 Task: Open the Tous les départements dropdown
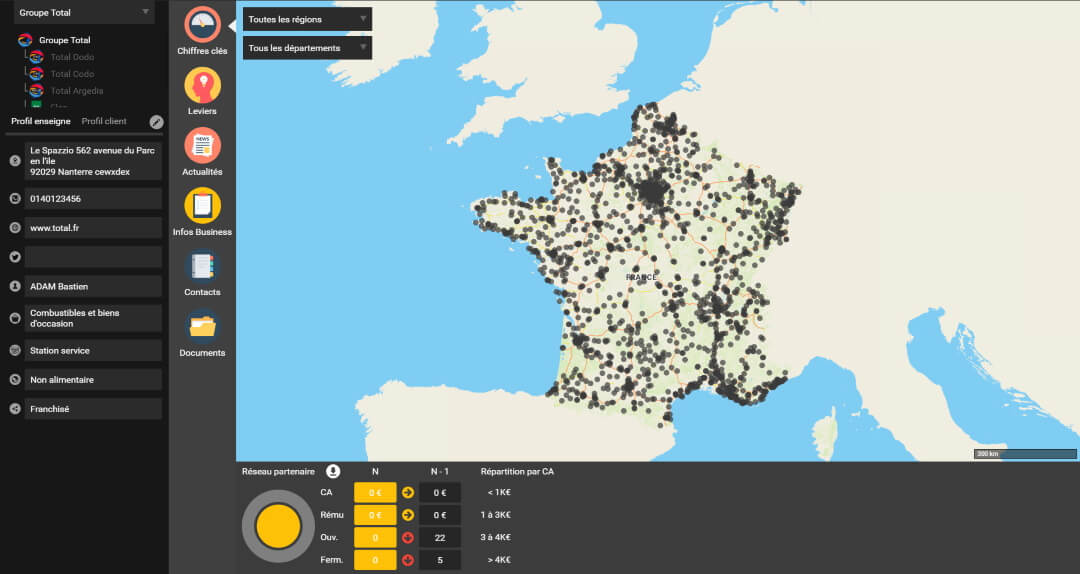[x=307, y=48]
